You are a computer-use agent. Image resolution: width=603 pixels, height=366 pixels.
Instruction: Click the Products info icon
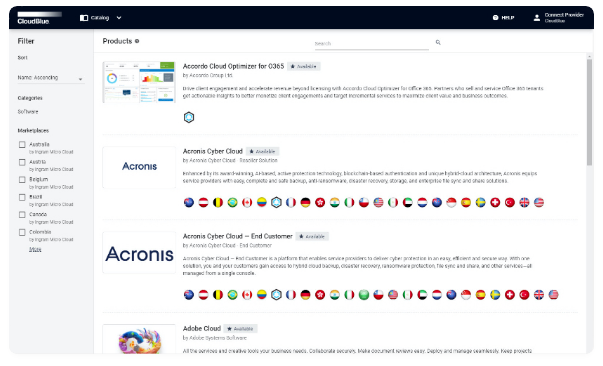(x=137, y=41)
